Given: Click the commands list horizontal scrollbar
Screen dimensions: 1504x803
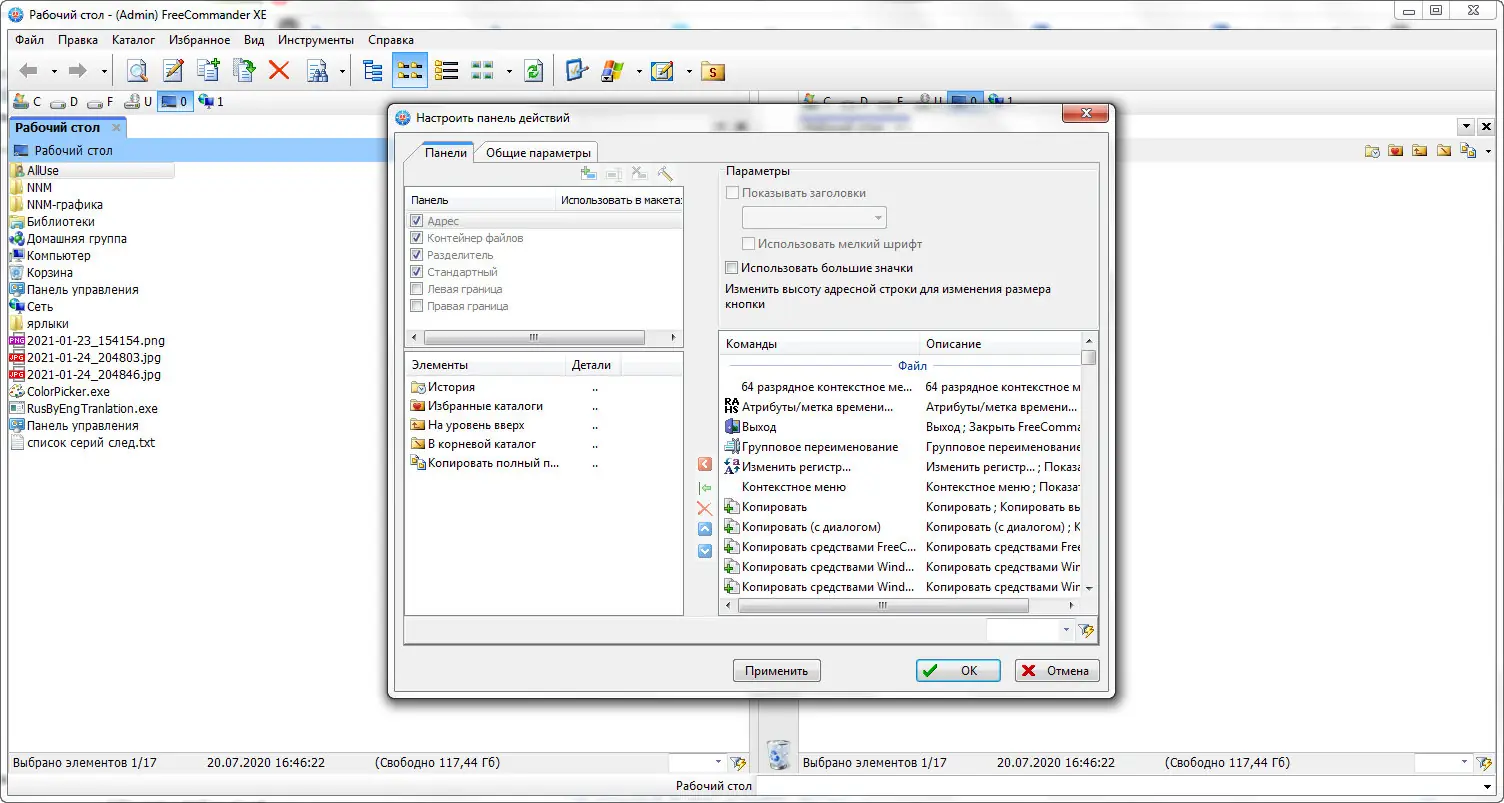Looking at the screenshot, I should [883, 606].
